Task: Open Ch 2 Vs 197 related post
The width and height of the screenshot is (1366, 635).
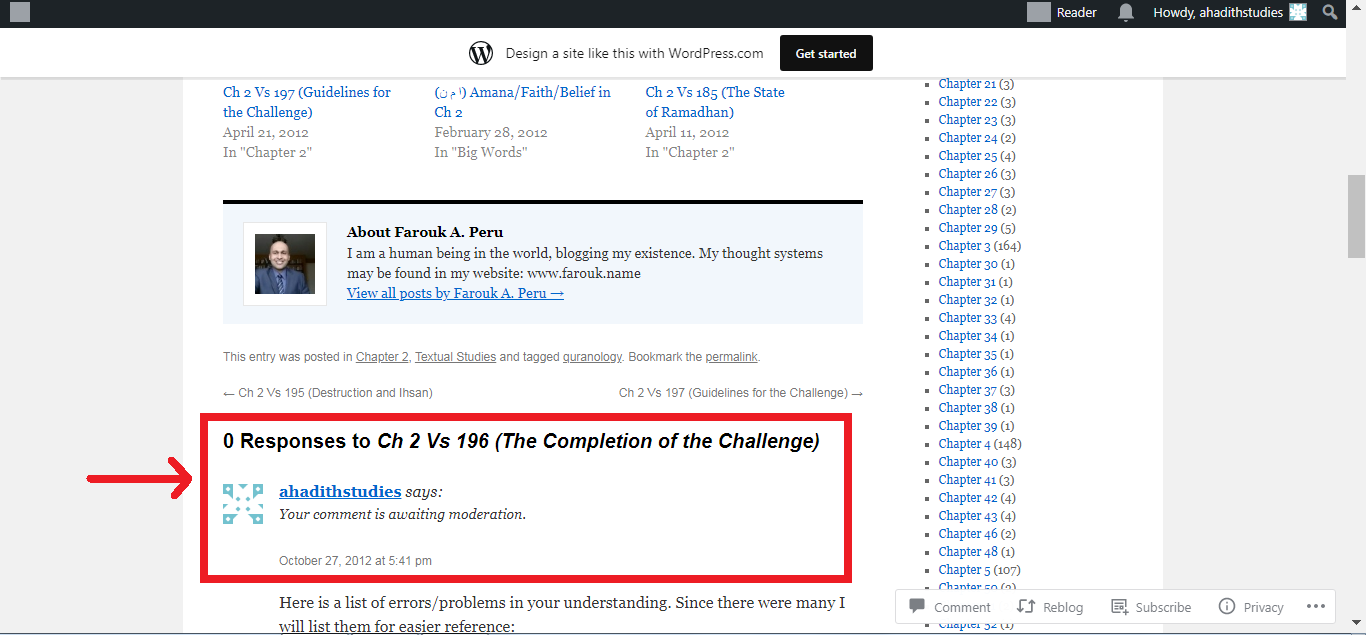Action: tap(307, 102)
